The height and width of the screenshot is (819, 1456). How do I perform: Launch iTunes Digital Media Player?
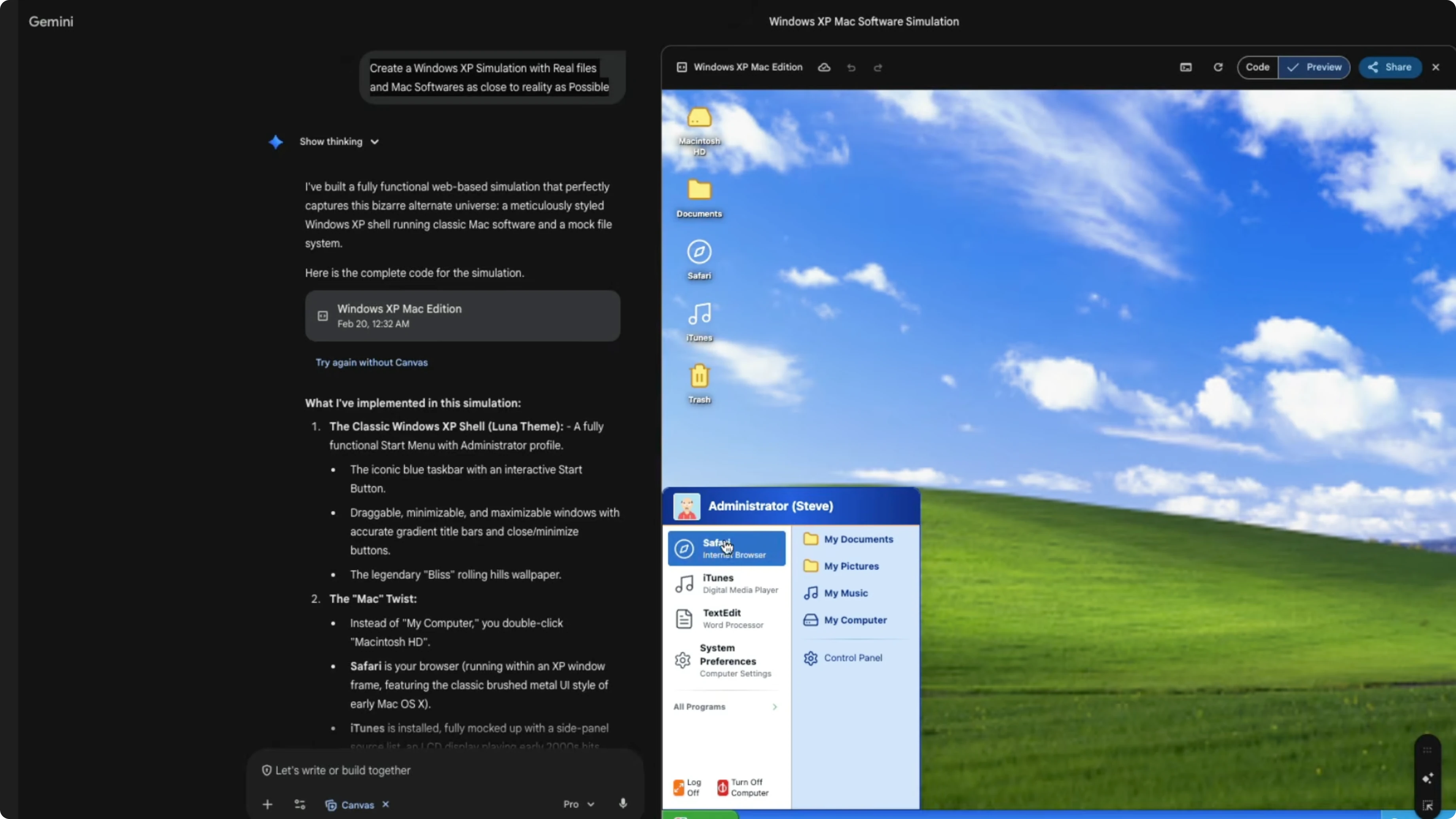tap(726, 583)
